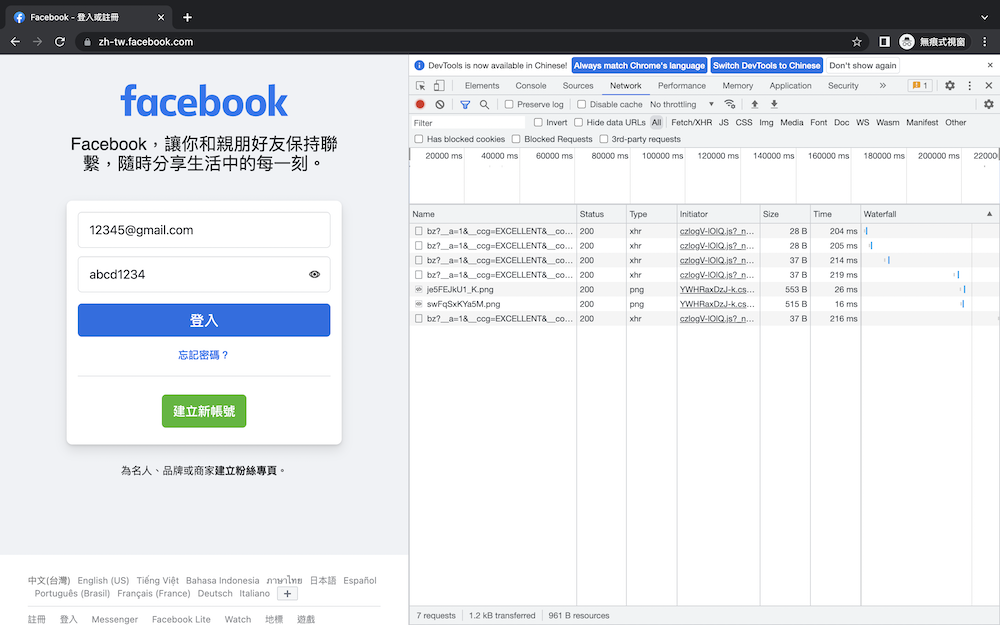The height and width of the screenshot is (625, 1000).
Task: Open the No throttling dropdown
Action: (682, 104)
